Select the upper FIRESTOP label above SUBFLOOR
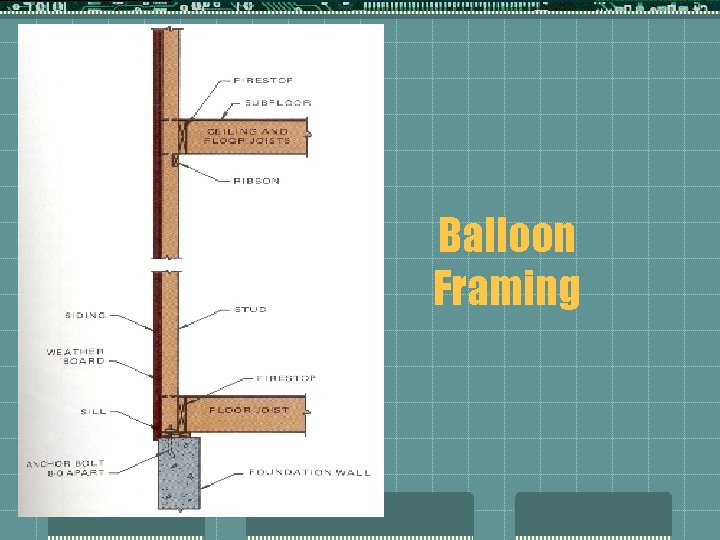Image resolution: width=720 pixels, height=540 pixels. (263, 80)
